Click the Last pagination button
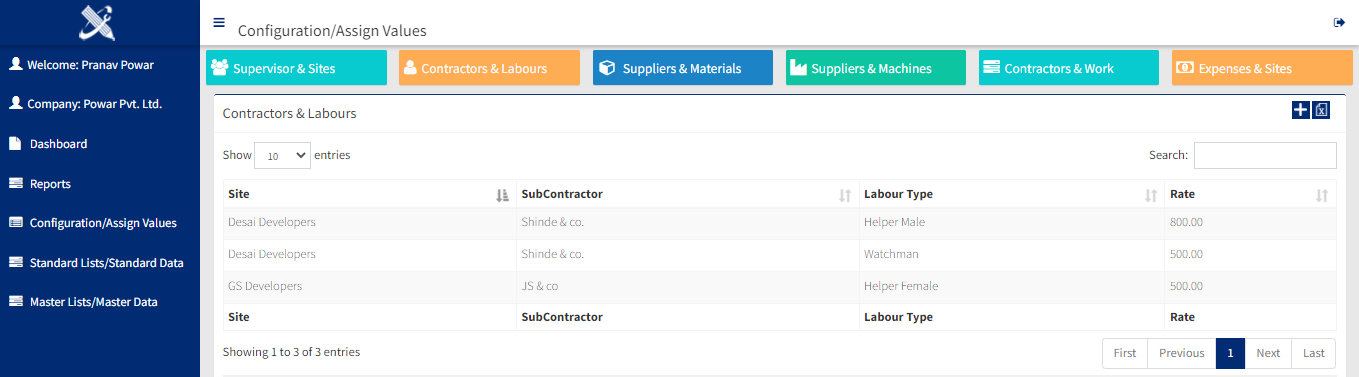1359x377 pixels. click(1314, 353)
